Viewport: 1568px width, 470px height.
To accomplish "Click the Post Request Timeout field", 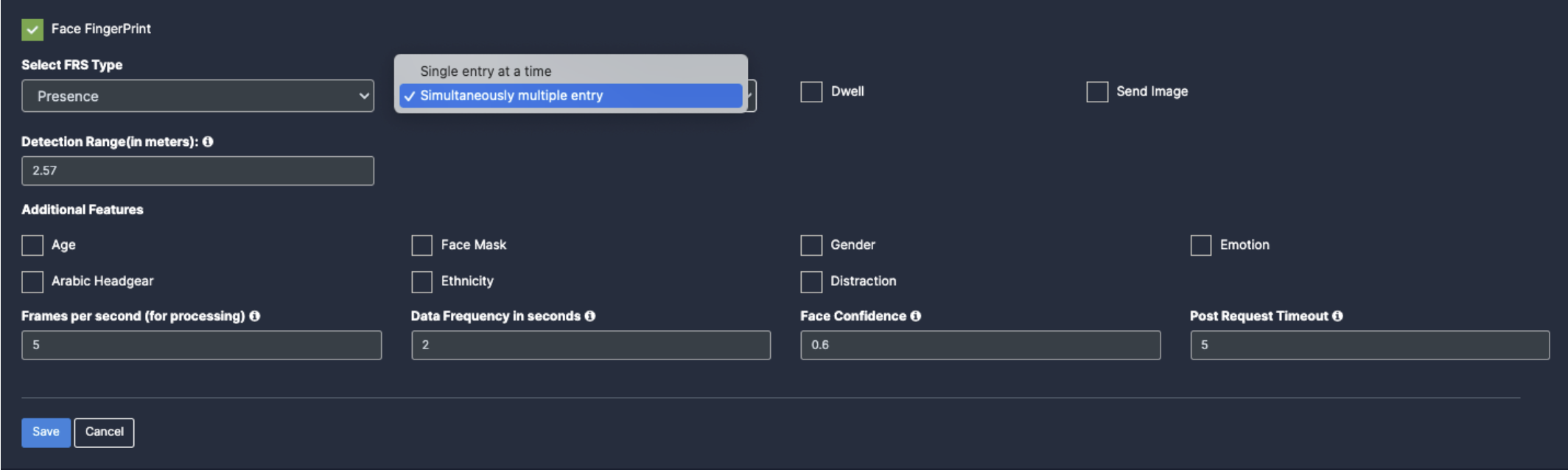I will [1370, 345].
